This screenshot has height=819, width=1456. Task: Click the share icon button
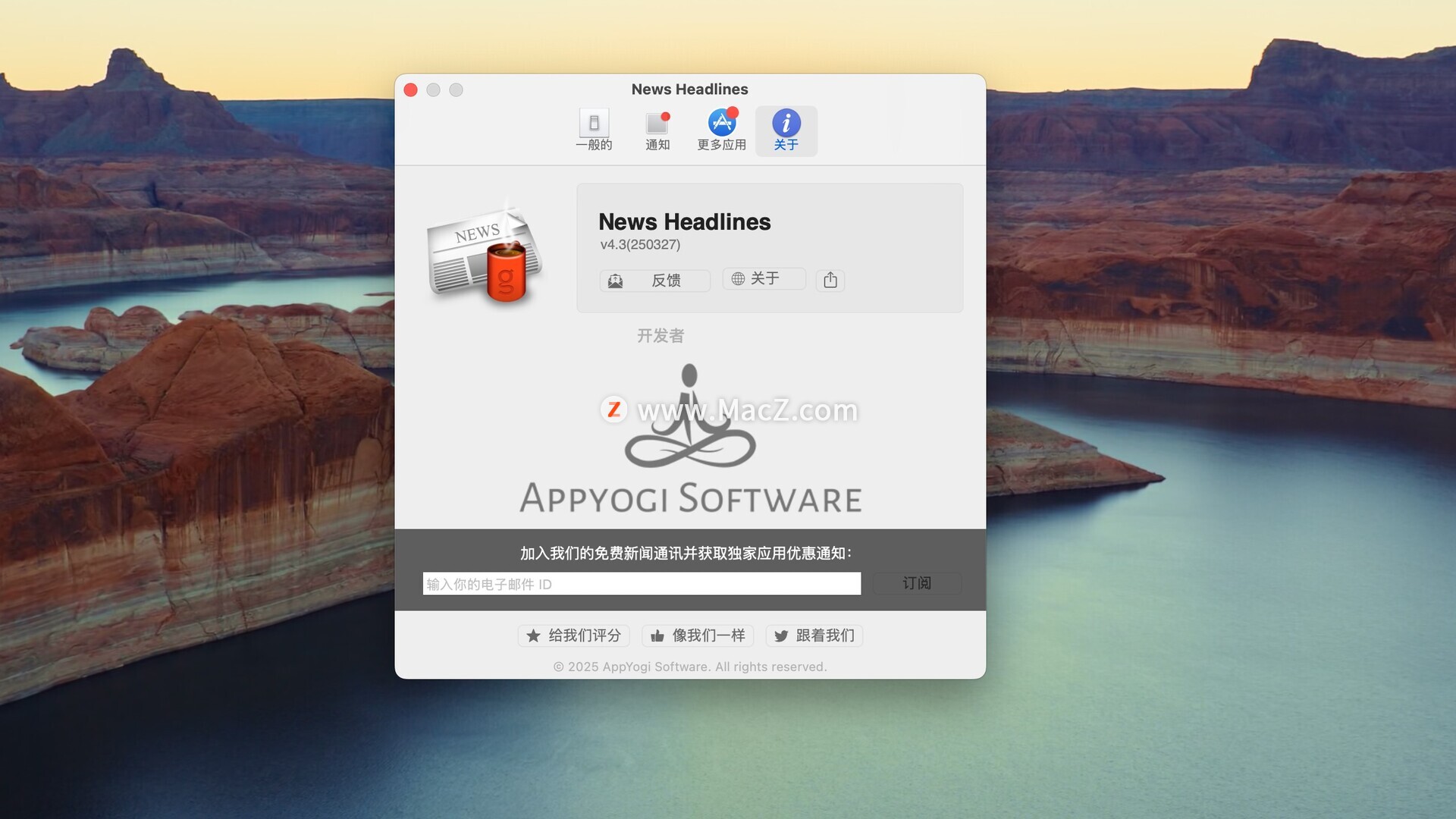tap(830, 280)
